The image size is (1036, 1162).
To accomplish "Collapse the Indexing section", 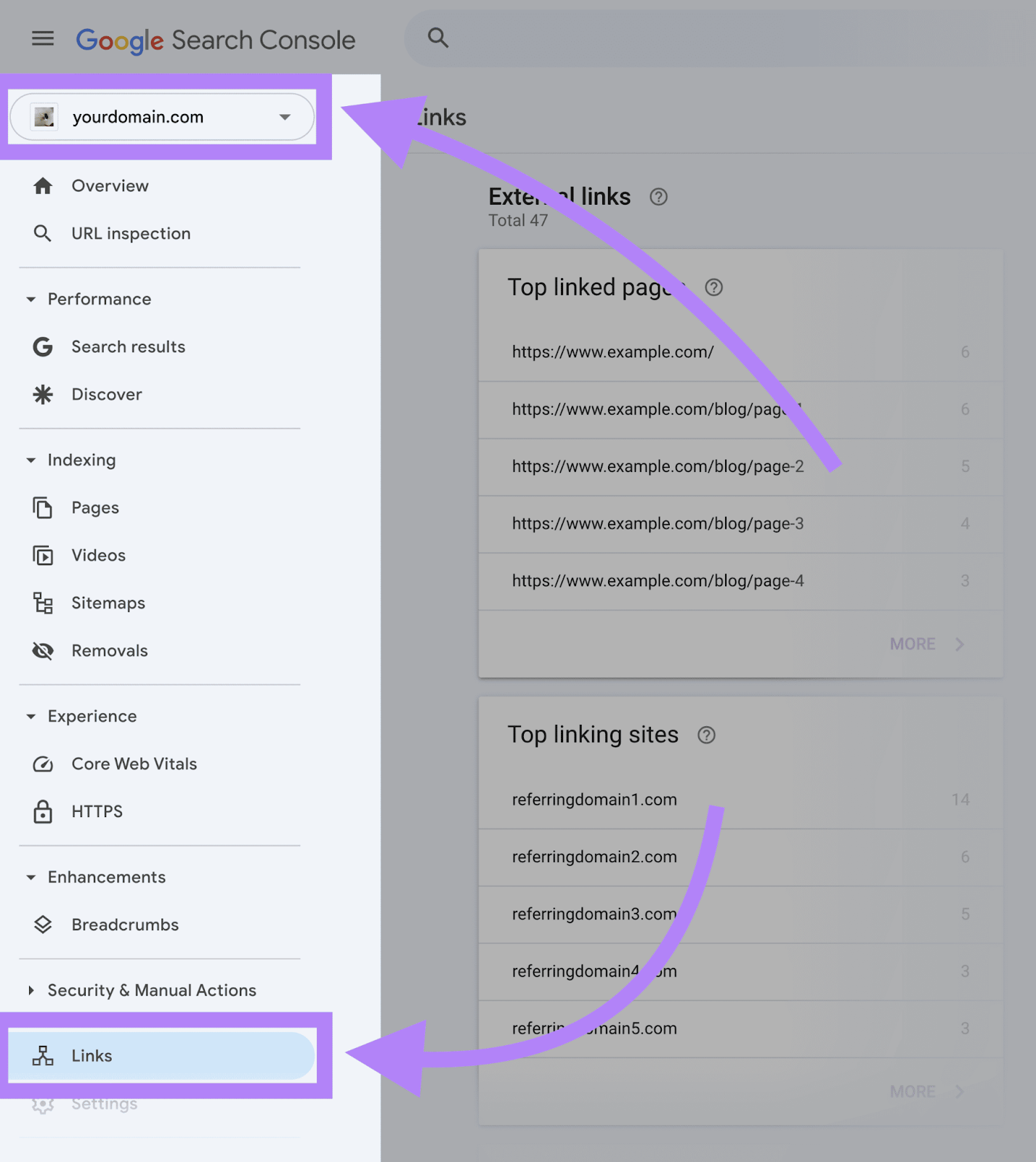I will coord(31,460).
